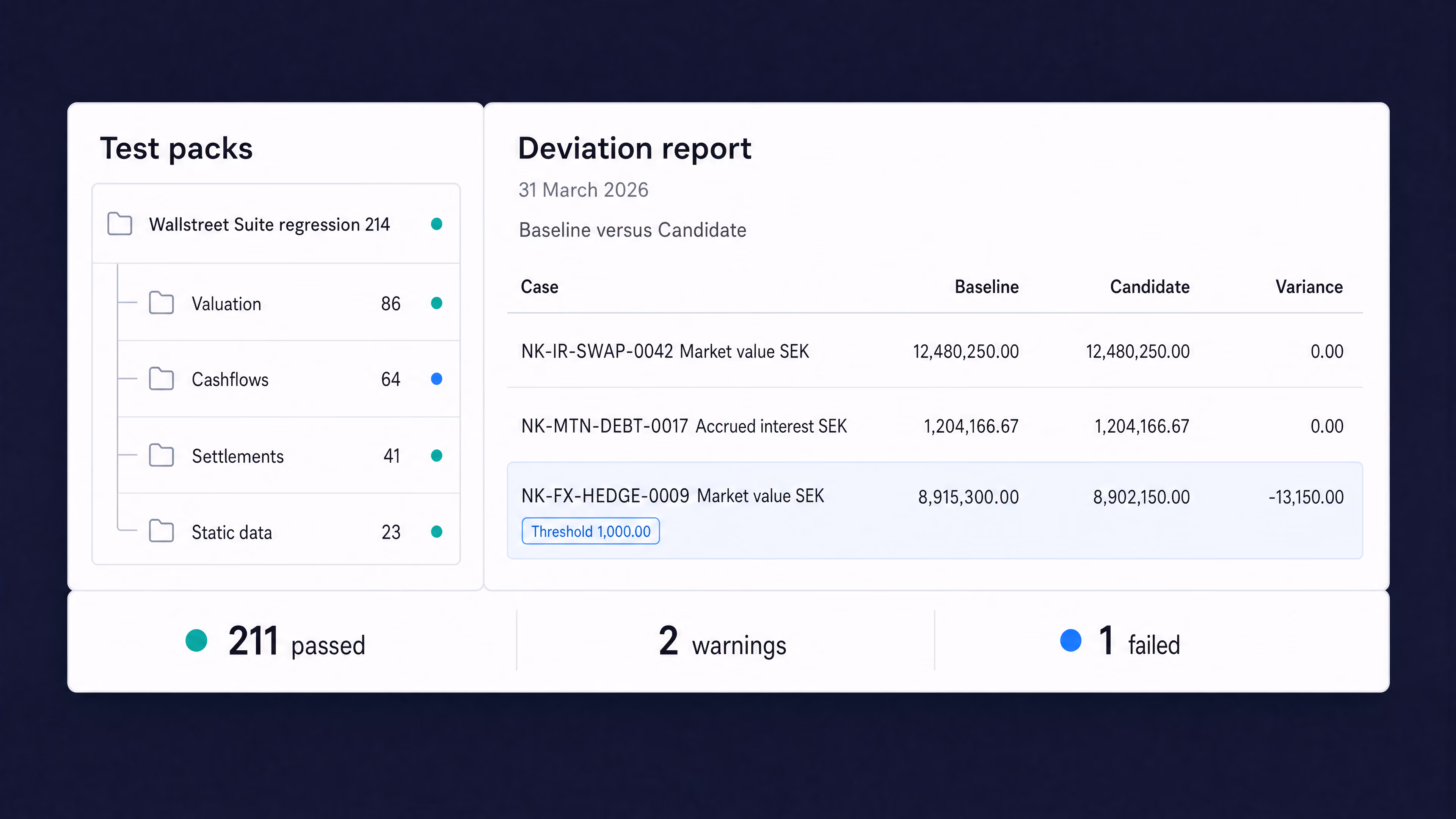
Task: Click the green status dot for Settlements
Action: (436, 455)
